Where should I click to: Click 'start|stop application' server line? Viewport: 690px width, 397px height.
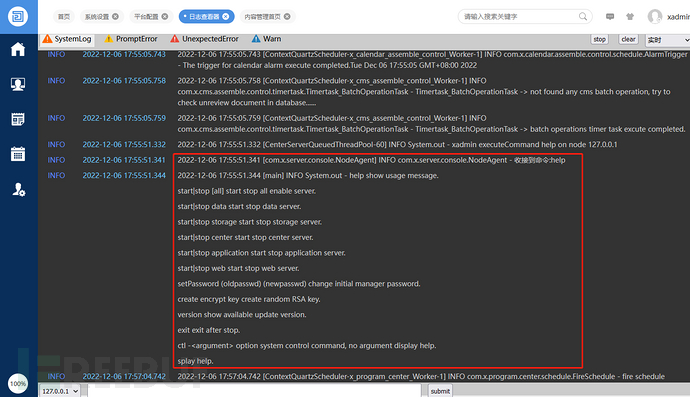click(261, 253)
